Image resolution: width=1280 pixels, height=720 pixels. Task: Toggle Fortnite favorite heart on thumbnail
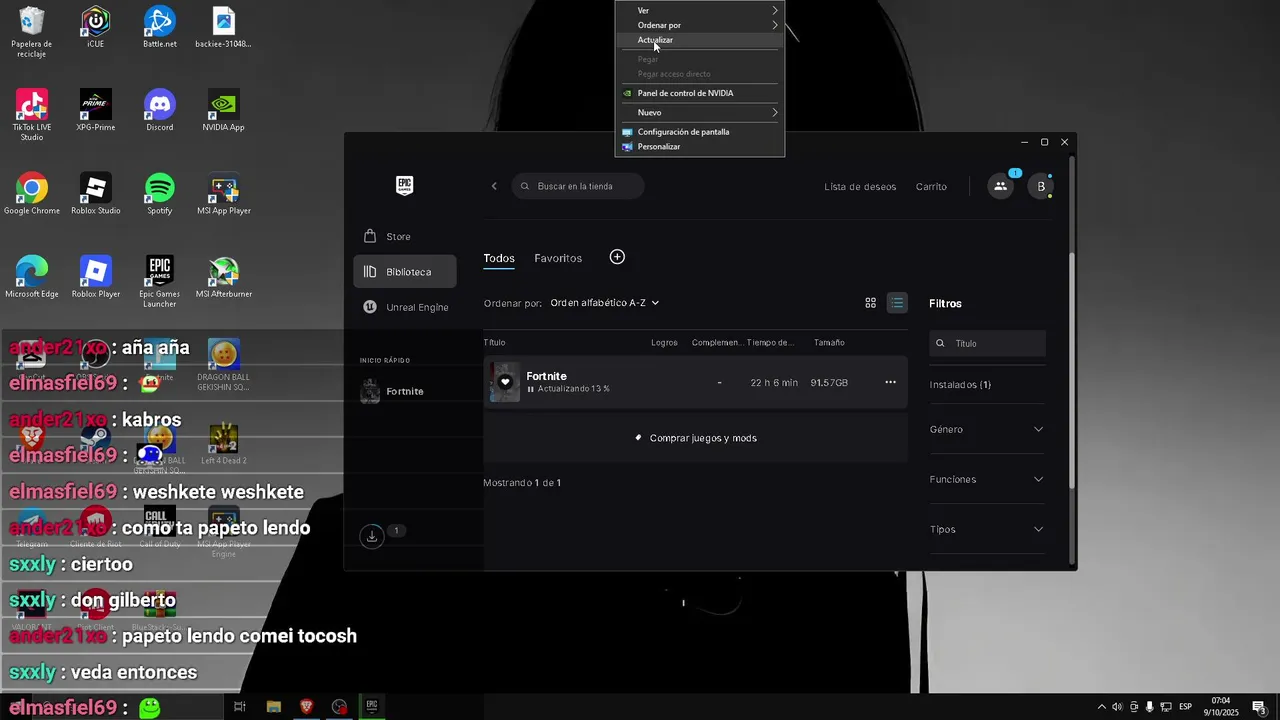pos(505,382)
